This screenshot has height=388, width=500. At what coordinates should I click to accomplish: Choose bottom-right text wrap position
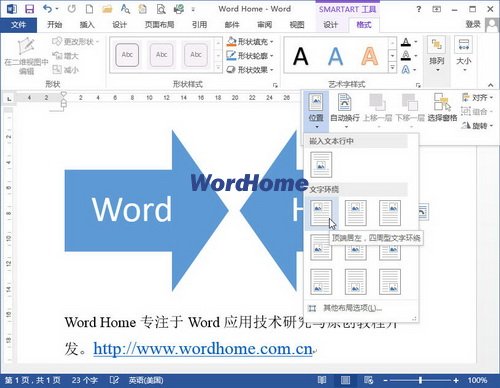coord(390,282)
